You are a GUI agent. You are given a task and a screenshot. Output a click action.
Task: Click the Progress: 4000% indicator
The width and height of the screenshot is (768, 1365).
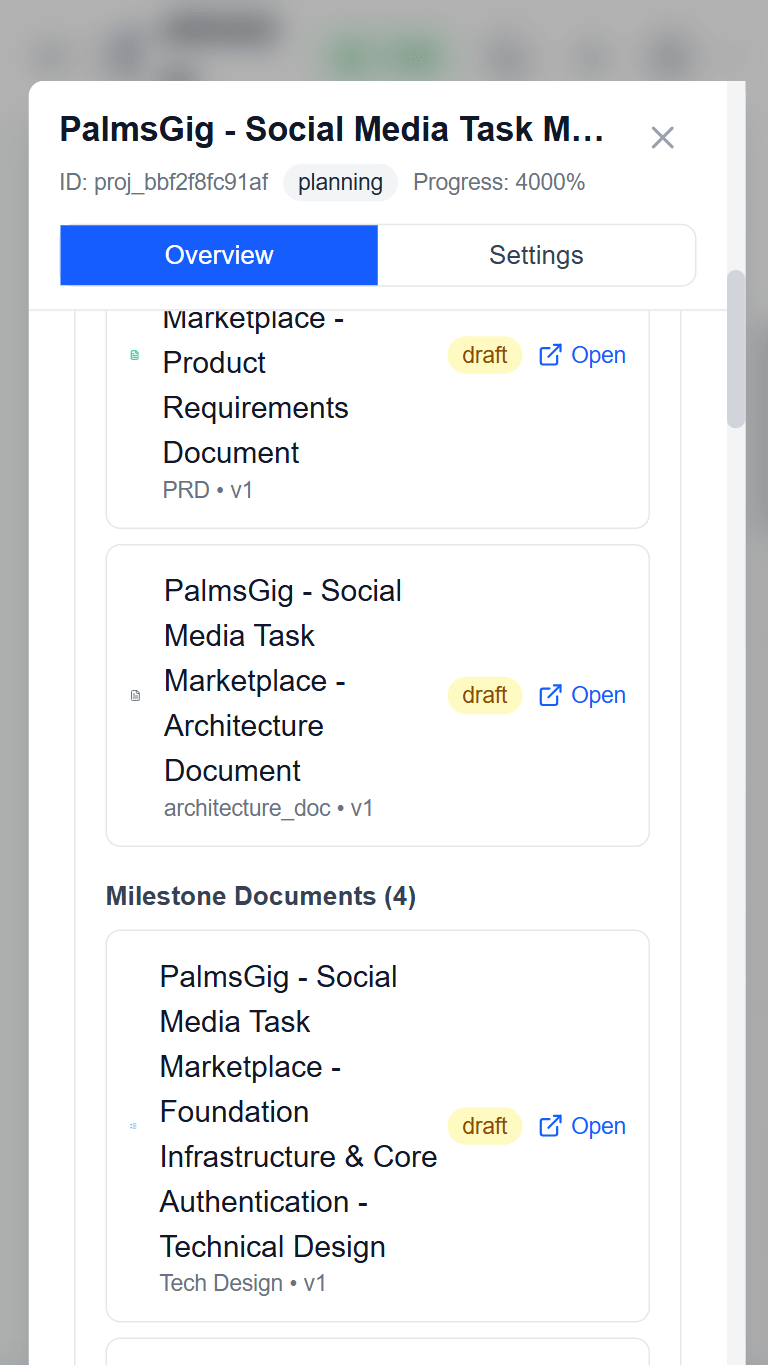coord(499,183)
